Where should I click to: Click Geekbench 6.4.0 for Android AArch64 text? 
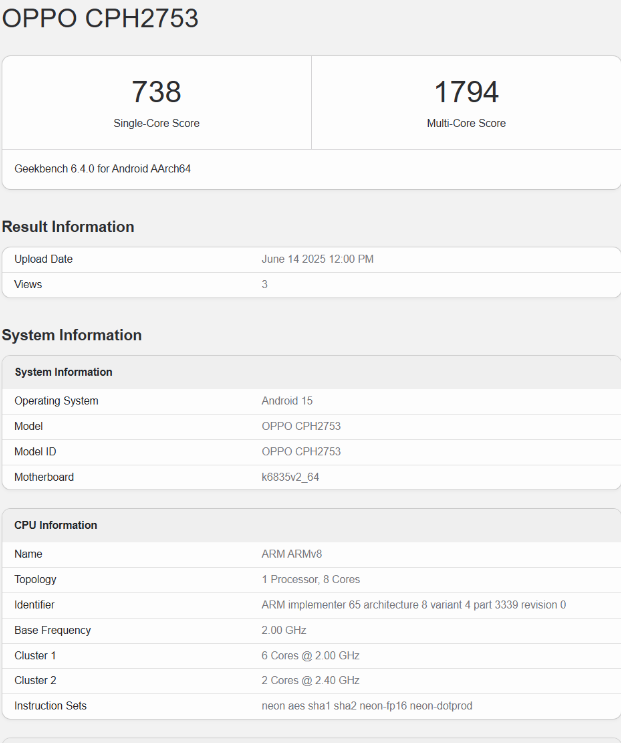click(x=102, y=169)
